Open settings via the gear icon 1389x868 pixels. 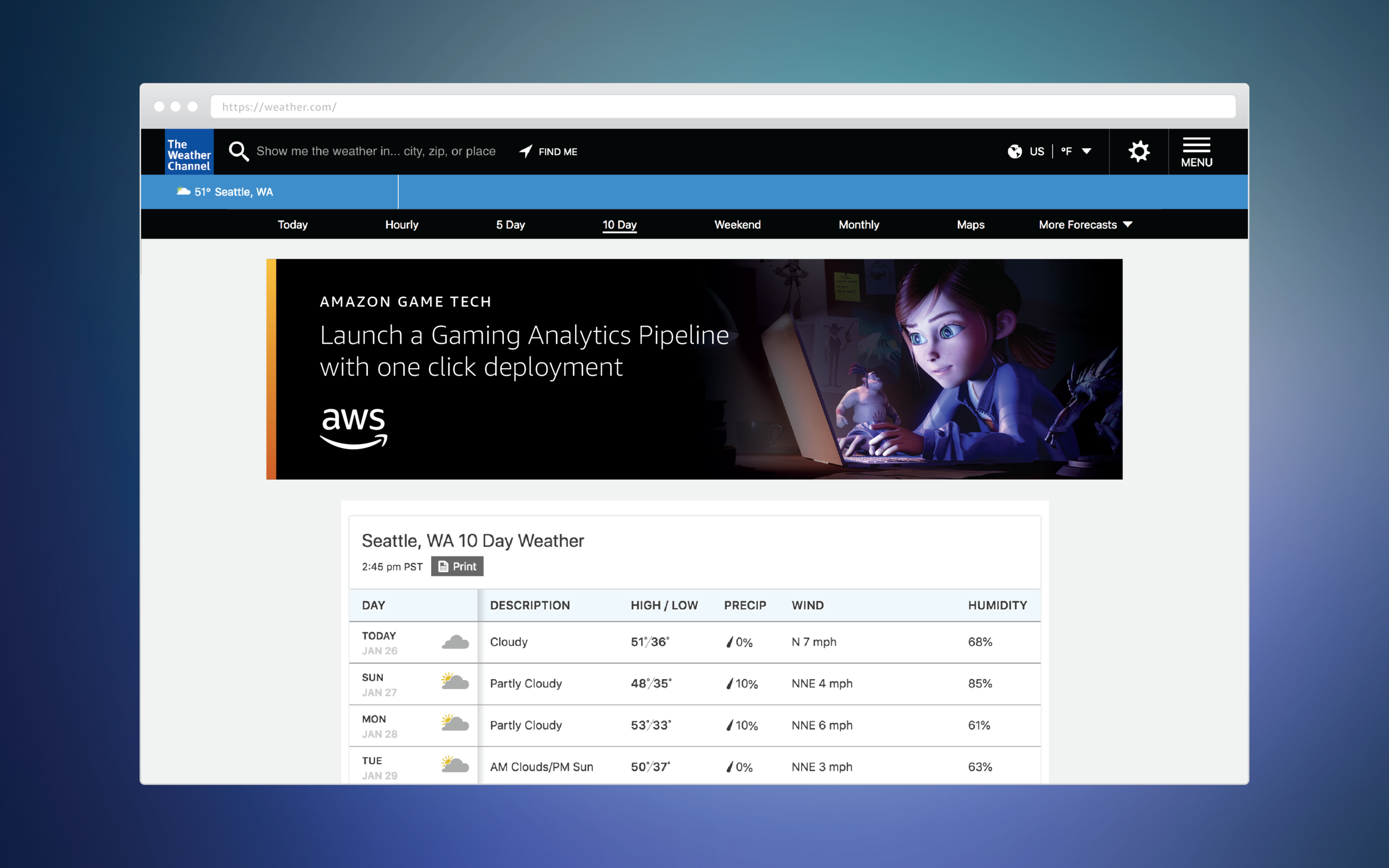1138,152
